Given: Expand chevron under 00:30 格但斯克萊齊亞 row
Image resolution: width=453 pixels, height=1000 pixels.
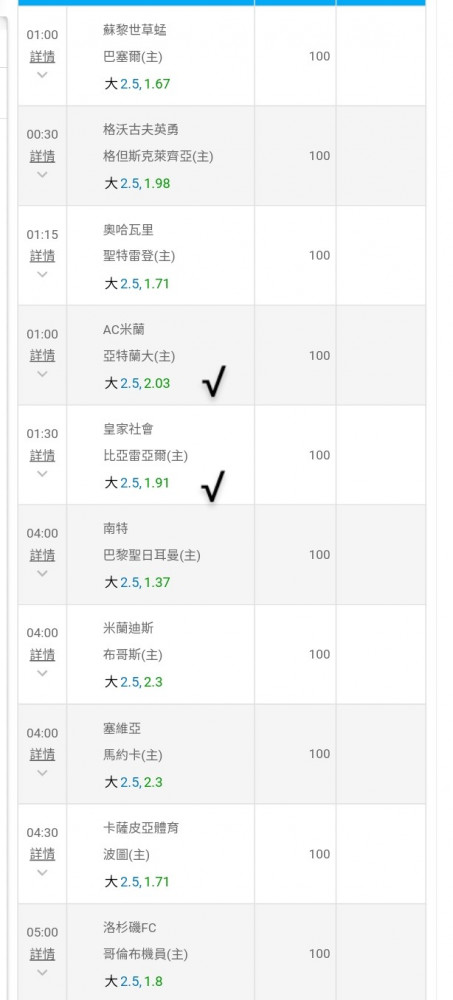Looking at the screenshot, I should coord(42,174).
